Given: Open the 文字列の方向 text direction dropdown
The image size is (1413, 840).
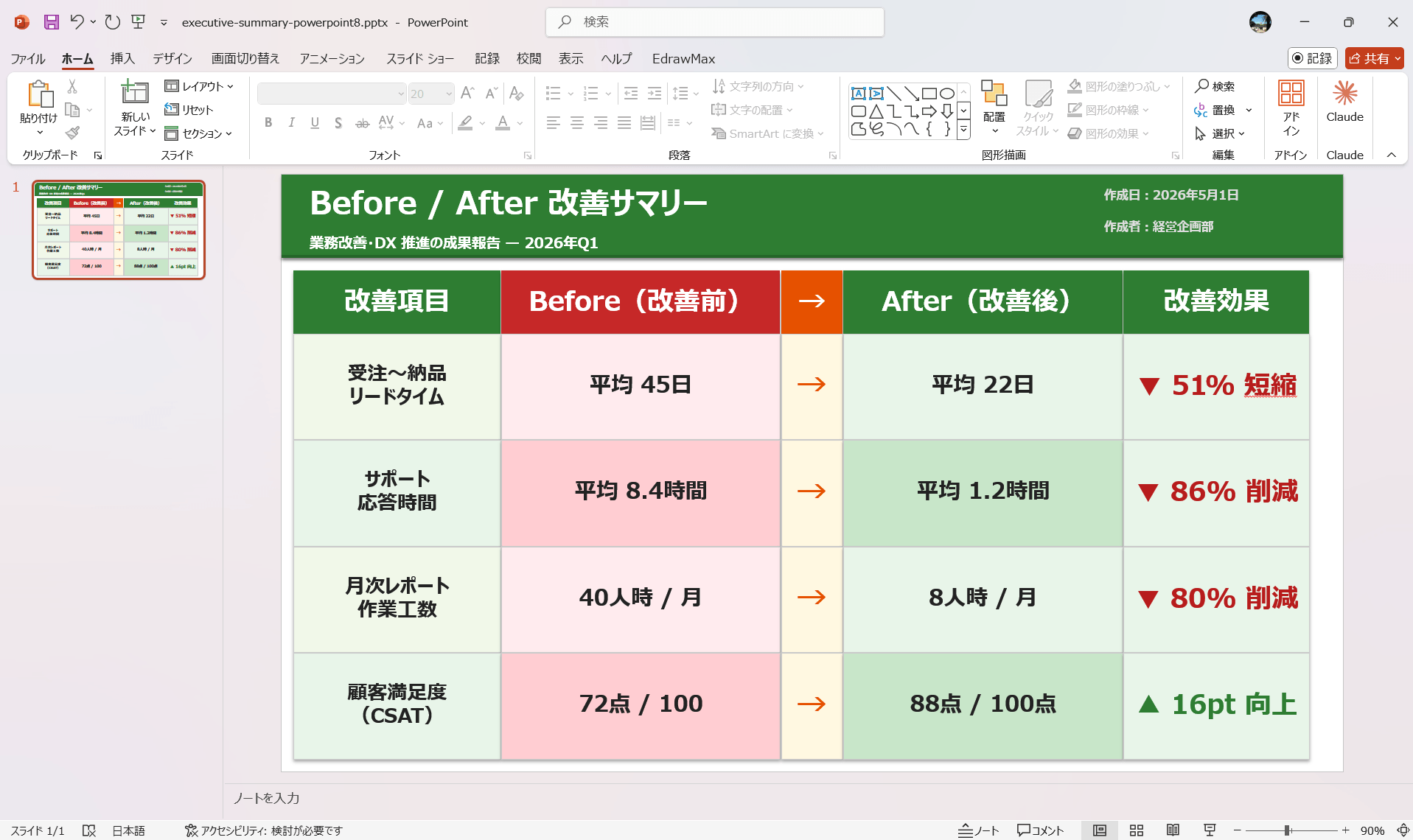Looking at the screenshot, I should pyautogui.click(x=758, y=86).
